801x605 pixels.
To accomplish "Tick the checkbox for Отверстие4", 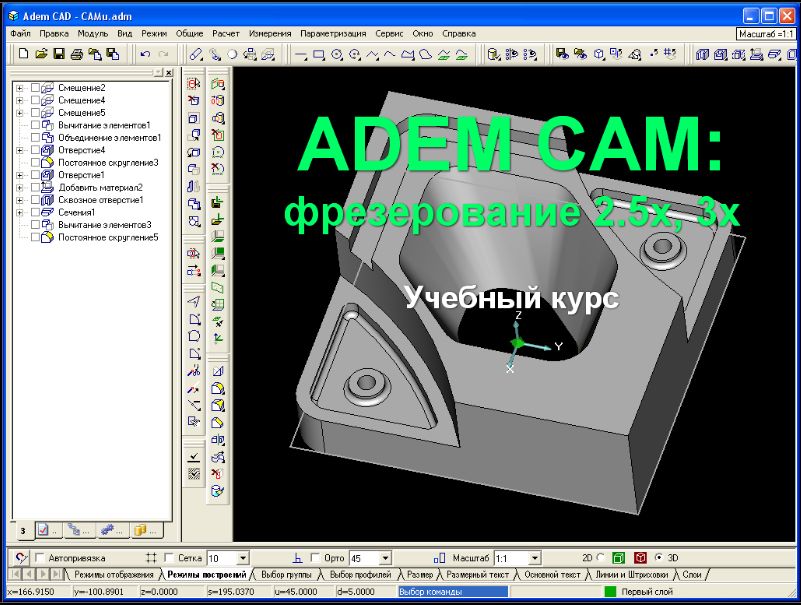I will 35,150.
